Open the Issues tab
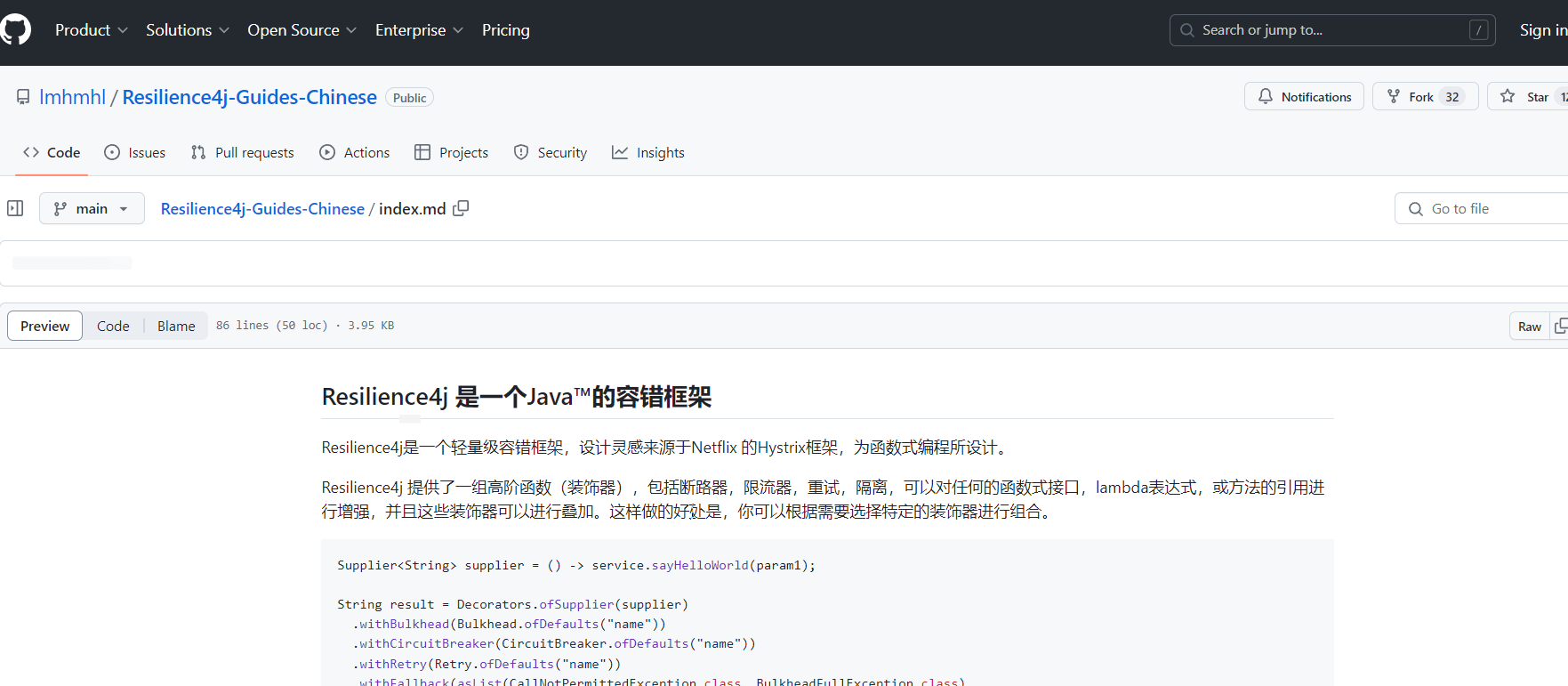The height and width of the screenshot is (686, 1568). coord(135,153)
